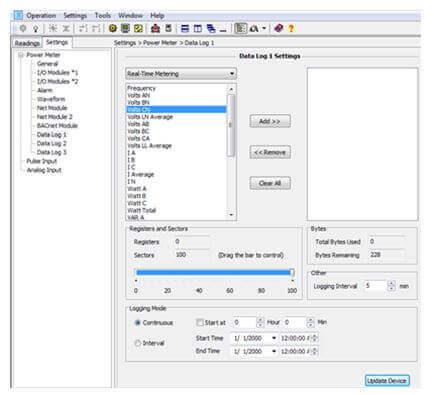
Task: Open the Tools menu
Action: [103, 16]
